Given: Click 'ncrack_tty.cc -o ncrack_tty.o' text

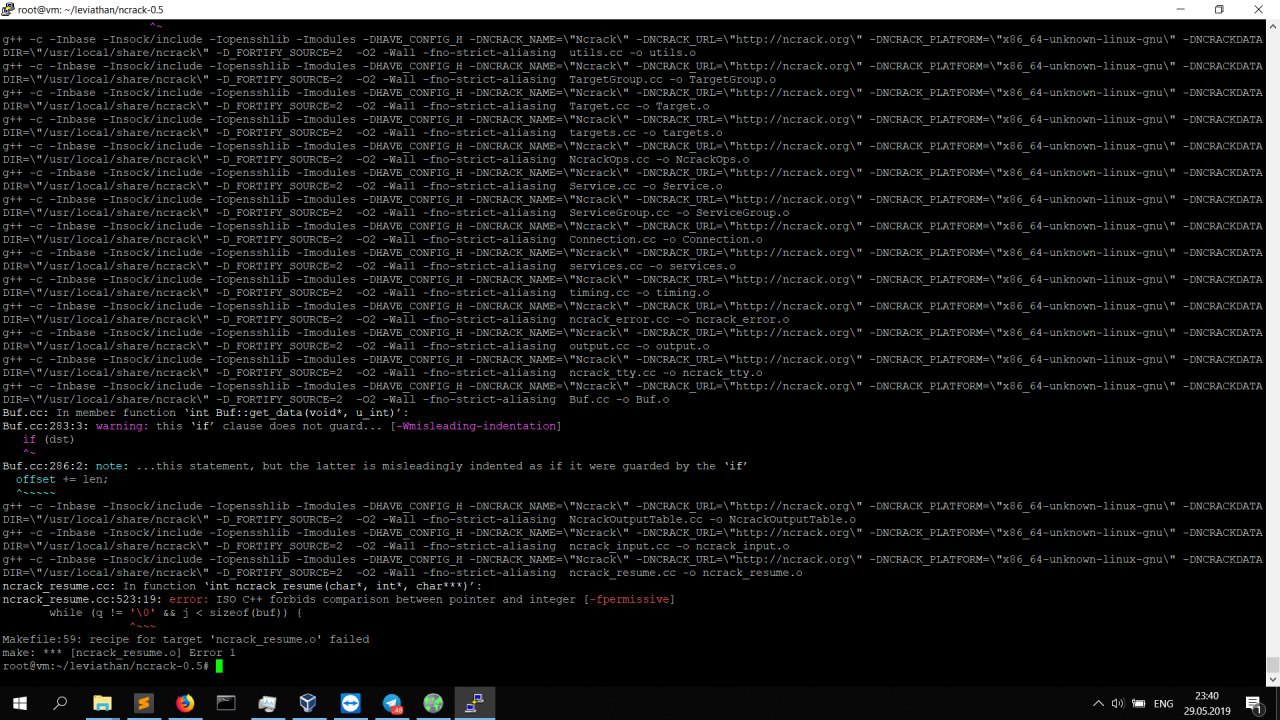Looking at the screenshot, I should (x=666, y=372).
